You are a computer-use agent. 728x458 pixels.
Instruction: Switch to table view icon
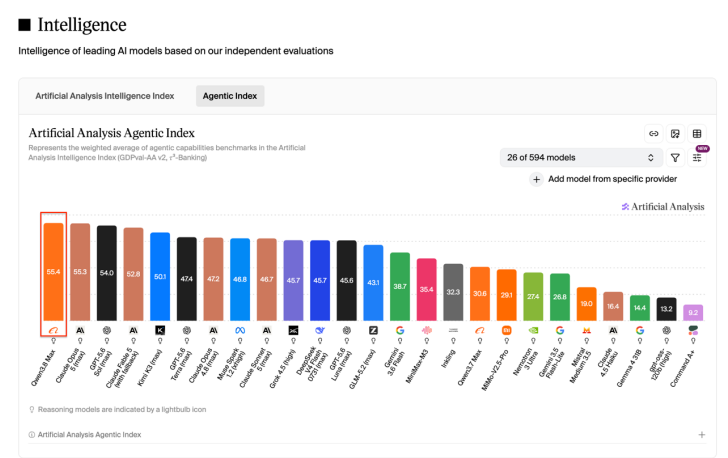coord(697,134)
